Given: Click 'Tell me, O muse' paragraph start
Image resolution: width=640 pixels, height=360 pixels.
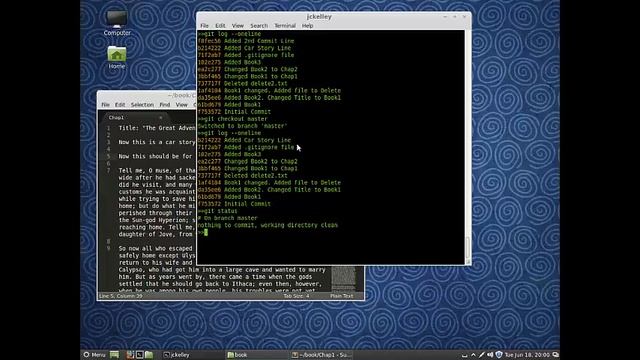Looking at the screenshot, I should click(x=157, y=171).
